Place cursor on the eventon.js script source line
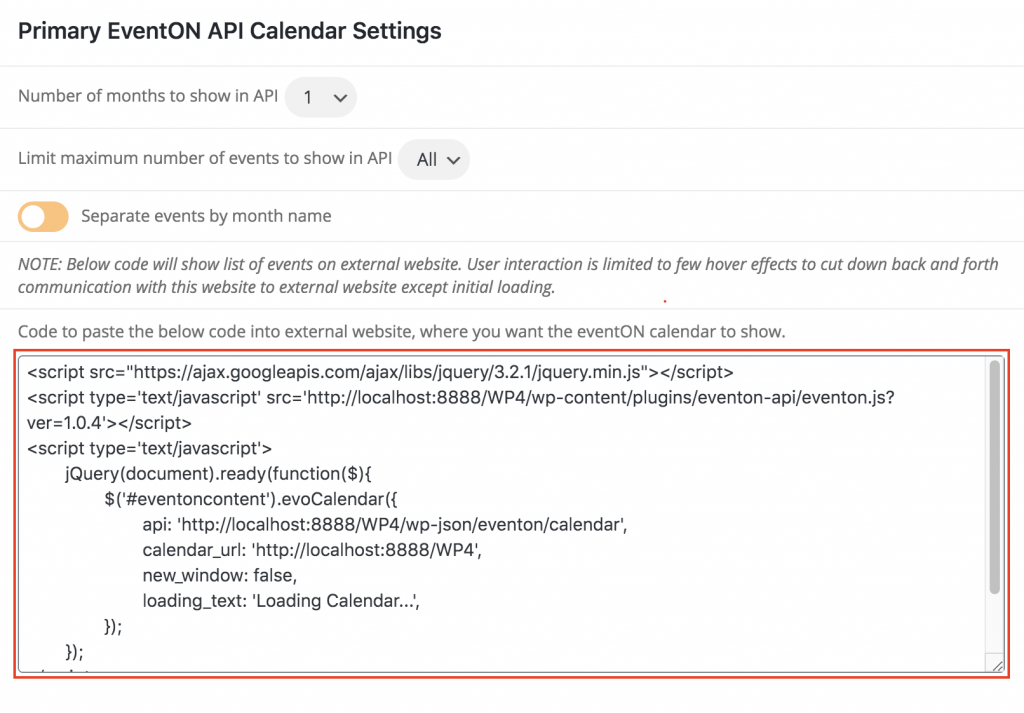 [460, 398]
